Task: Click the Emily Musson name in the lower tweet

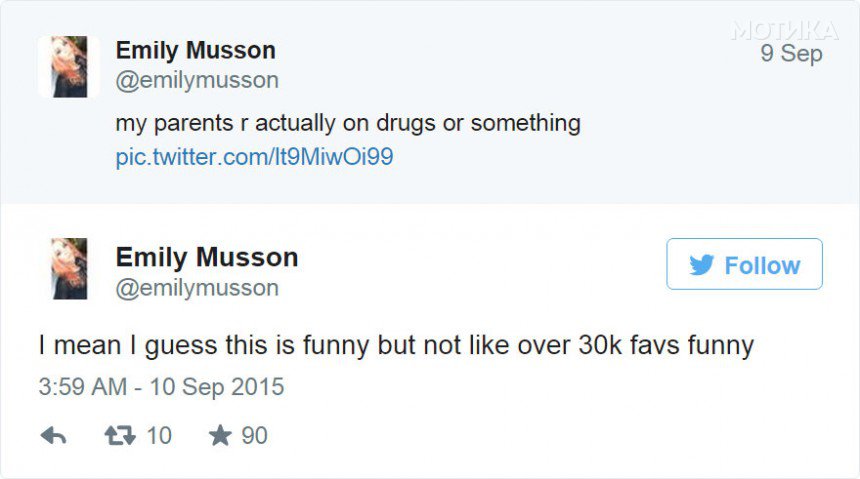Action: click(207, 257)
